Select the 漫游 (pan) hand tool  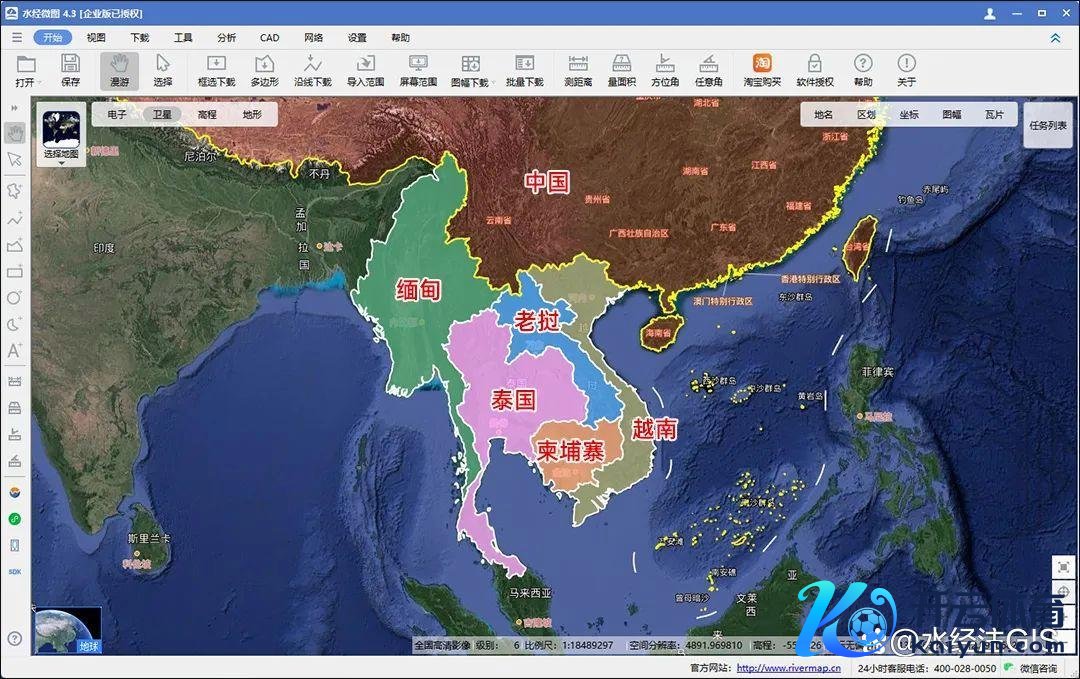pos(119,70)
